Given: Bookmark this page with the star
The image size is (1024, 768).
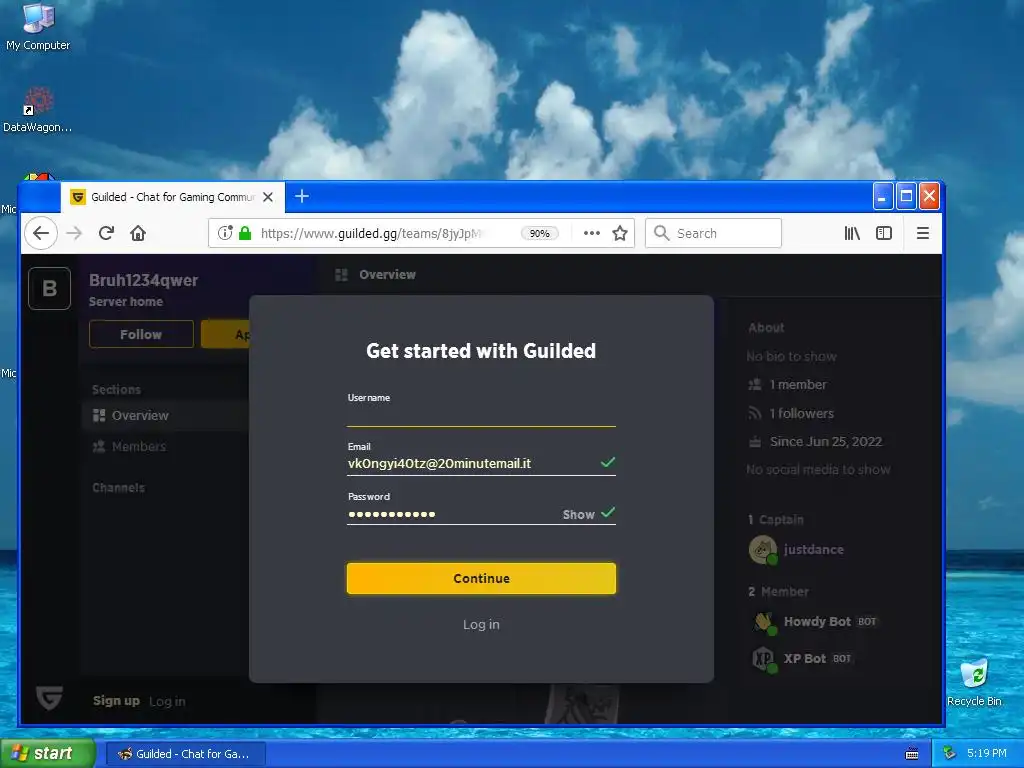Looking at the screenshot, I should 620,233.
